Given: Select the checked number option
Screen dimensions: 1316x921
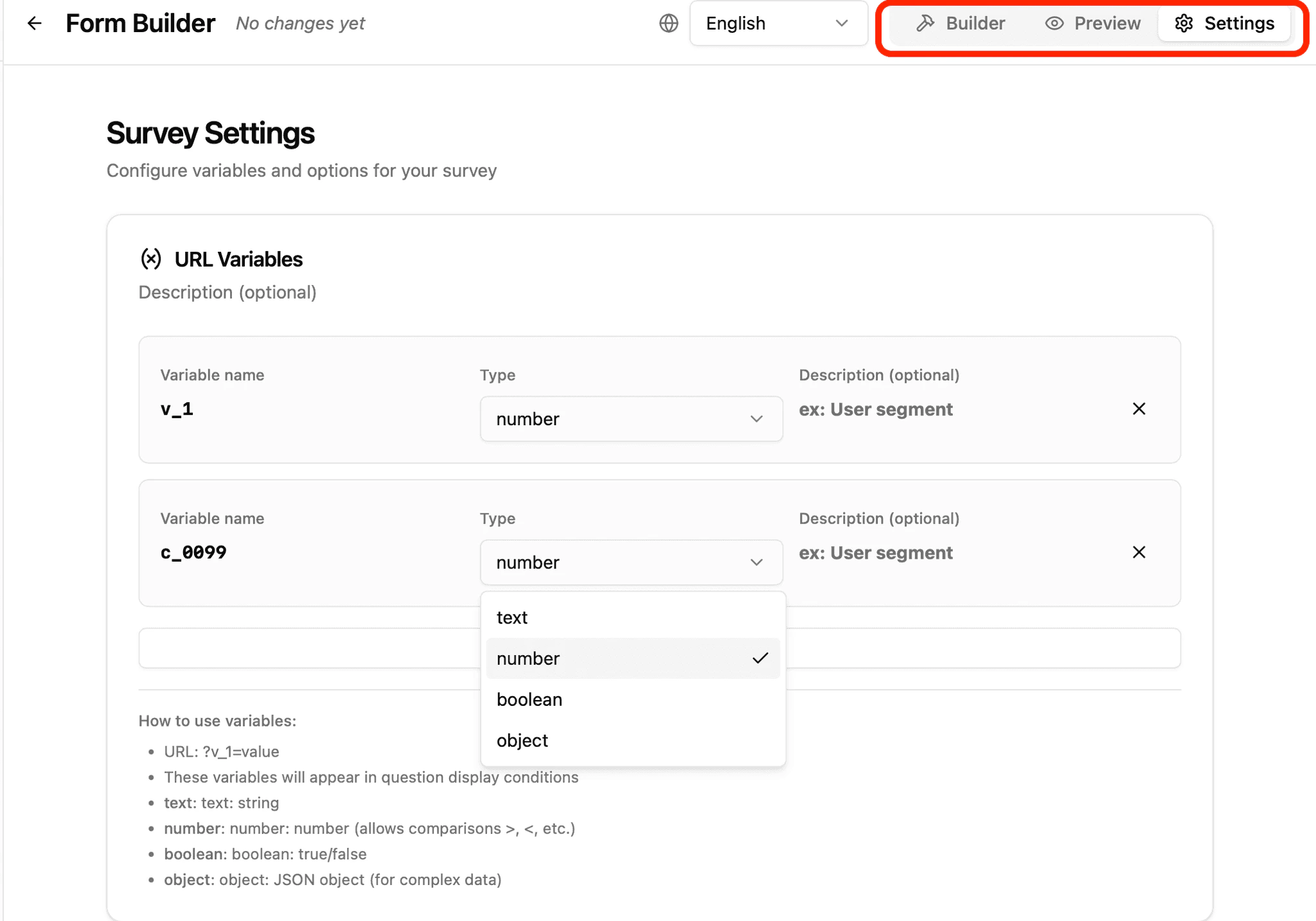Looking at the screenshot, I should tap(528, 658).
